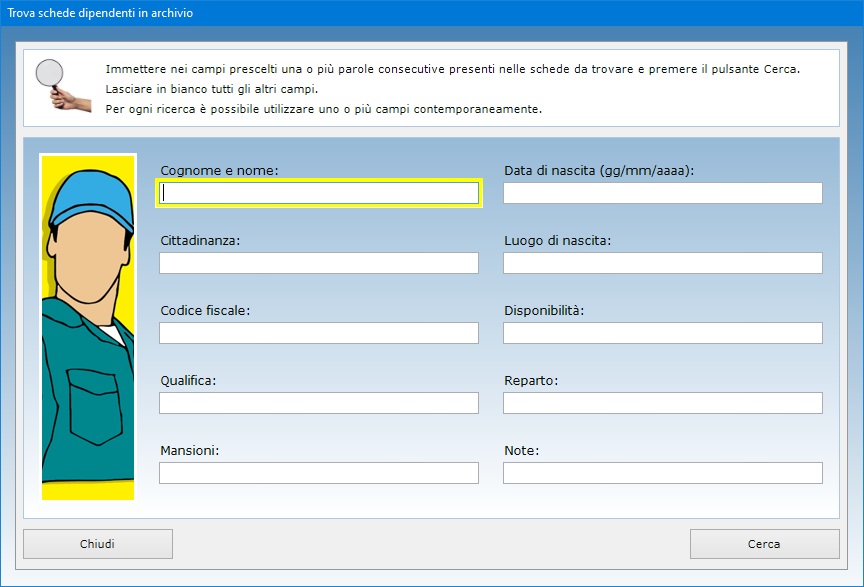Click the 'Luogo di nascita:' label
The height and width of the screenshot is (587, 864).
pyautogui.click(x=558, y=241)
